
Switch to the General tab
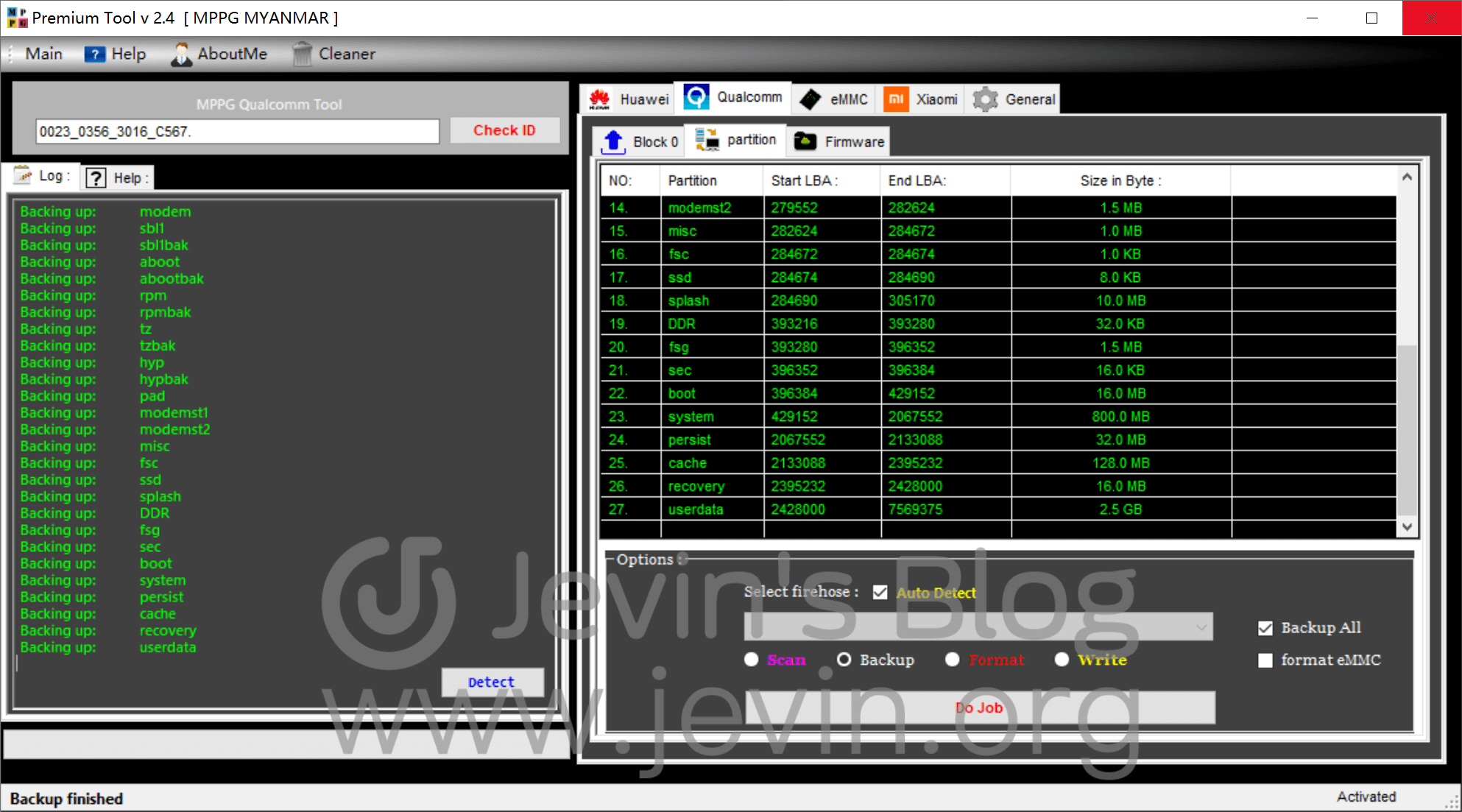click(x=1014, y=99)
